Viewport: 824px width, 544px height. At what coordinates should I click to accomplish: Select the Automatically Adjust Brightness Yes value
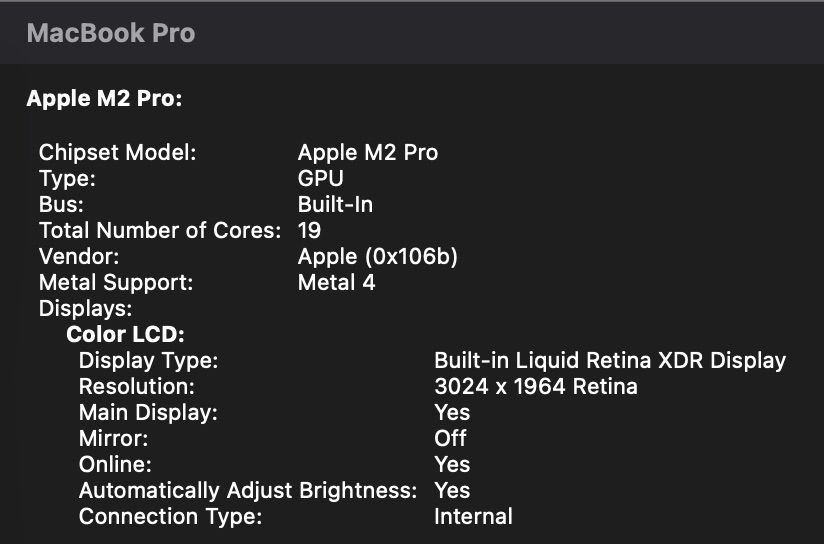(x=452, y=490)
